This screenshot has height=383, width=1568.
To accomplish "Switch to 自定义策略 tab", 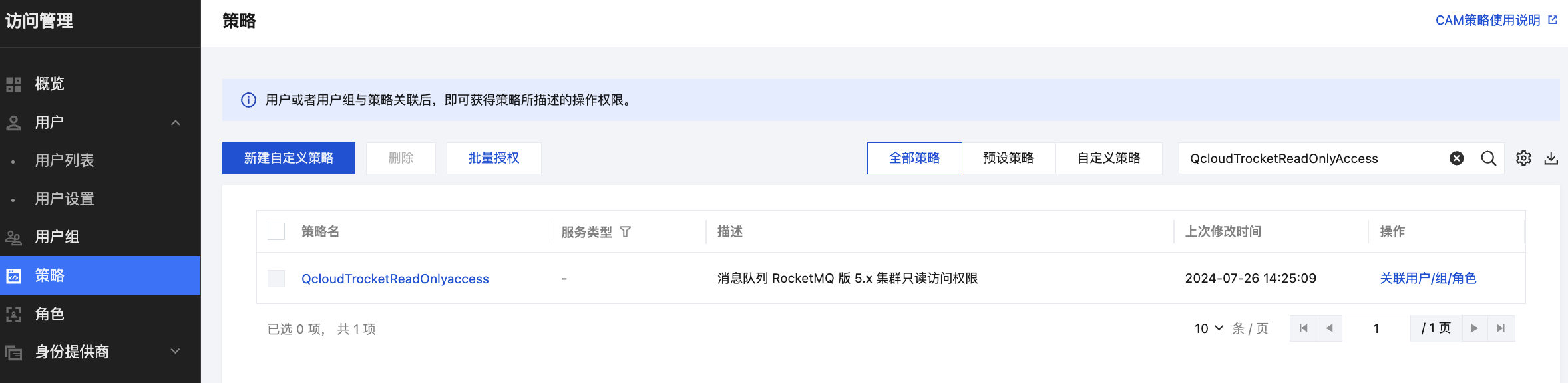I will click(x=1109, y=158).
